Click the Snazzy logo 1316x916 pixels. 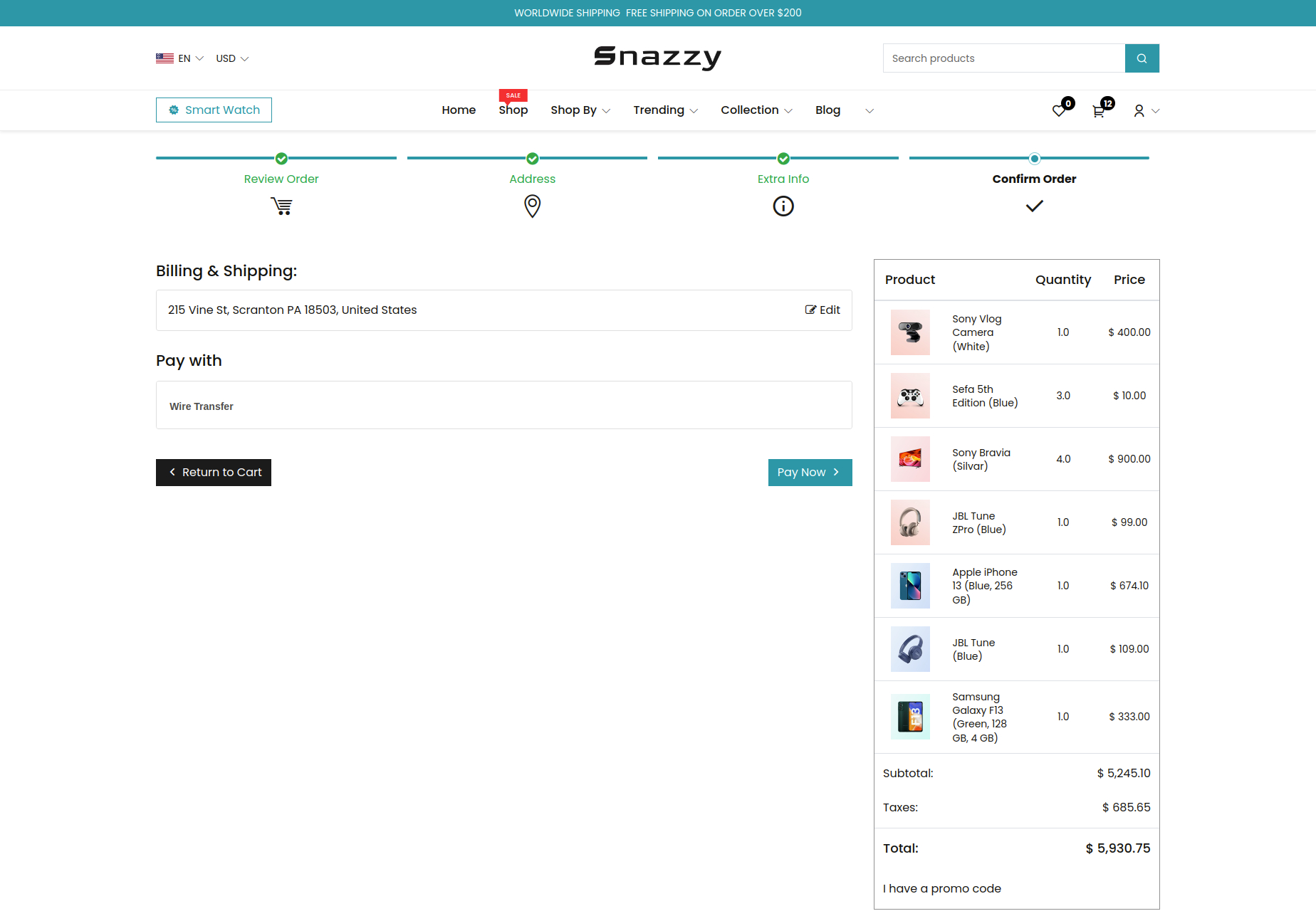tap(657, 58)
